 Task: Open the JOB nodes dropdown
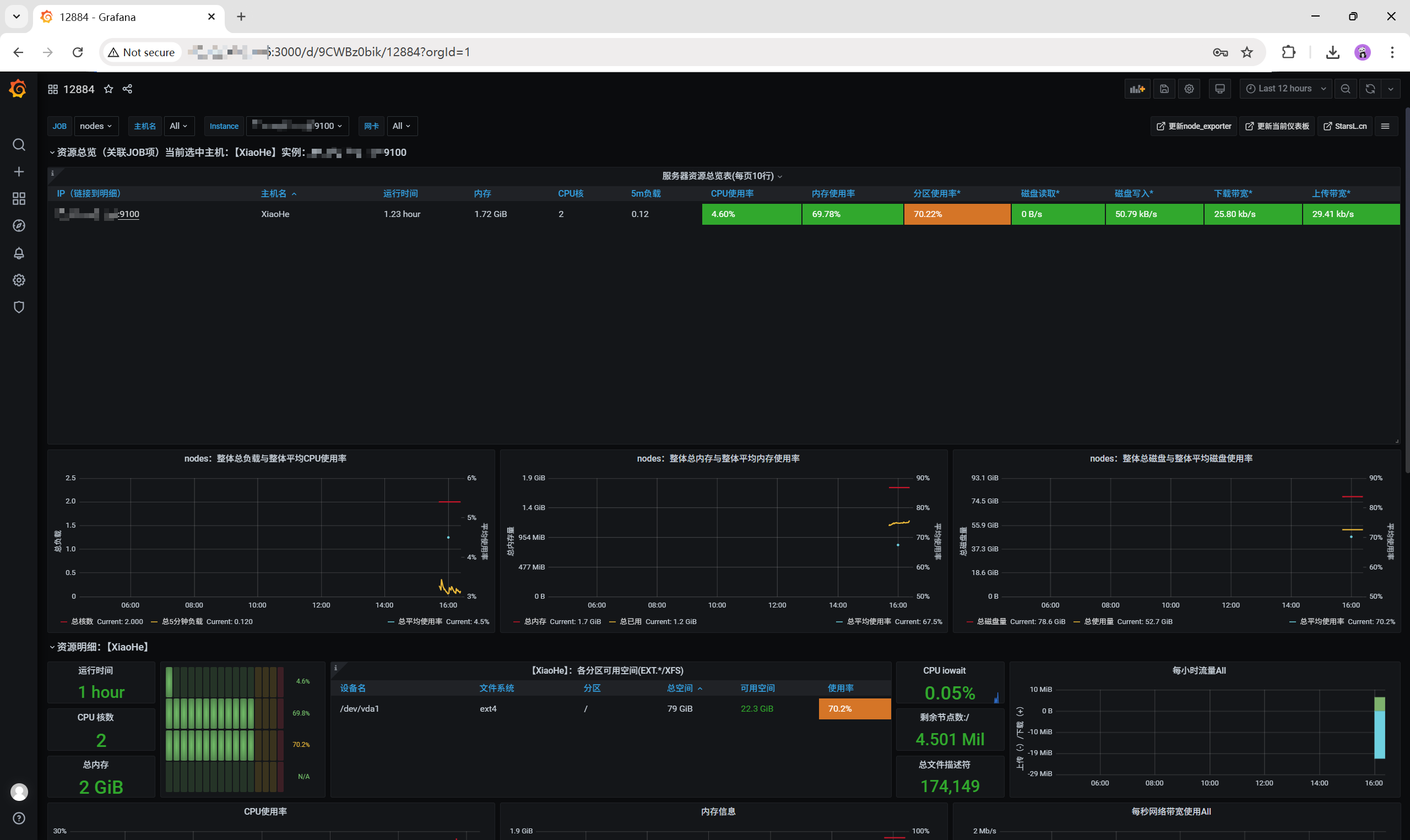(x=96, y=126)
